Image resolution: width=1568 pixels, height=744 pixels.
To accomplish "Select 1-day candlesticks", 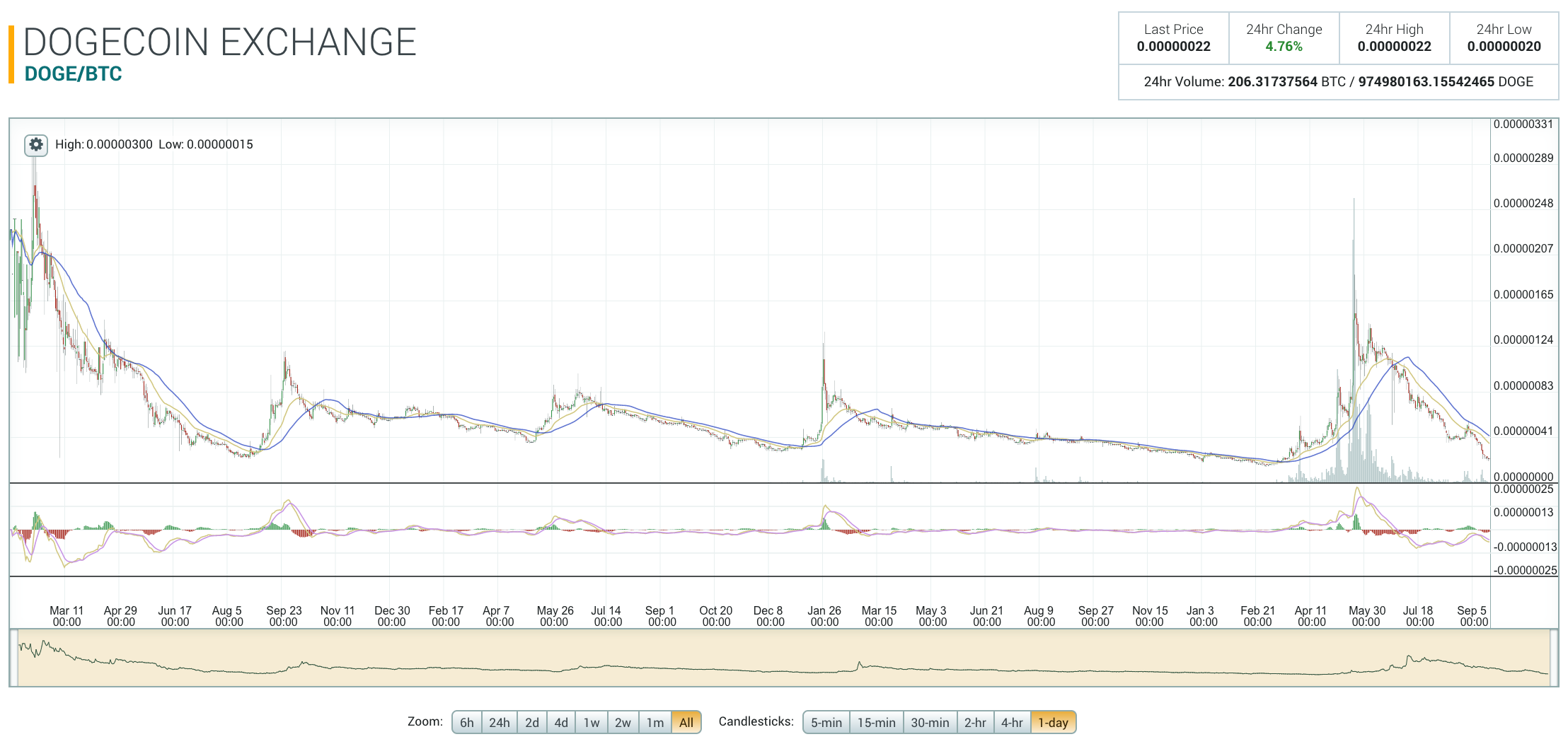I will point(1053,722).
